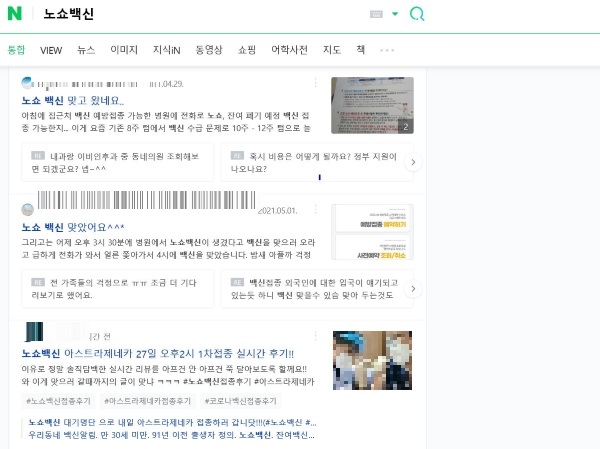The height and width of the screenshot is (449, 600).
Task: Switch to the 동영상 tab
Action: [209, 50]
